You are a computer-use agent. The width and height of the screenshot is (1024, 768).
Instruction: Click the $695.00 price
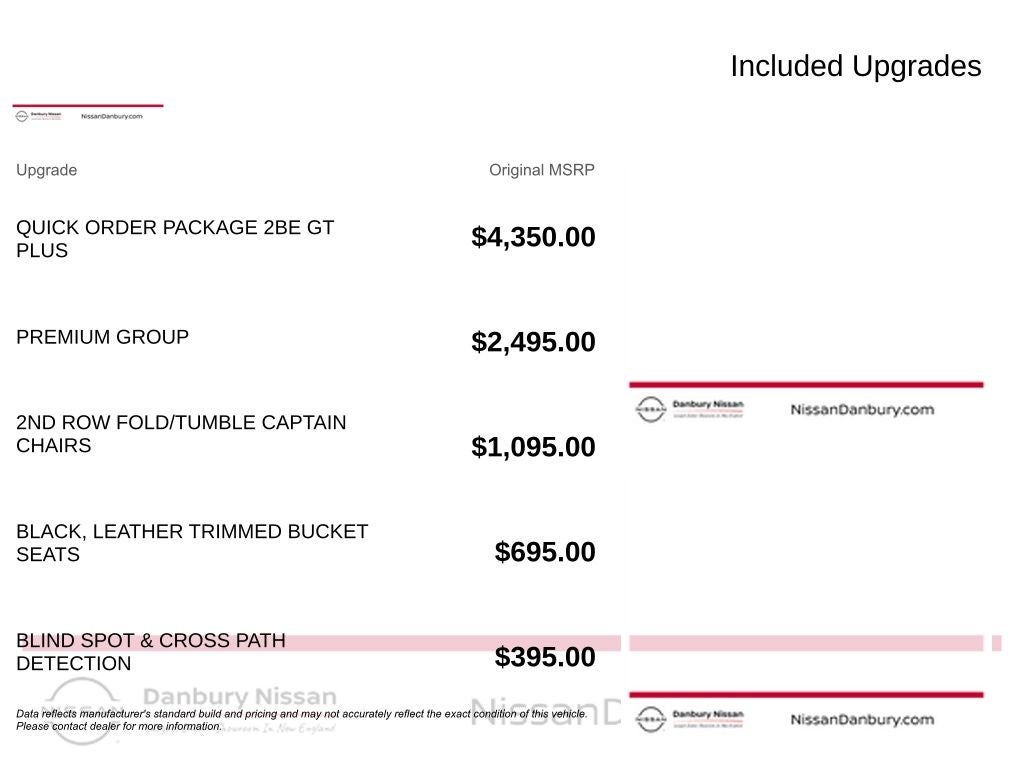click(545, 552)
